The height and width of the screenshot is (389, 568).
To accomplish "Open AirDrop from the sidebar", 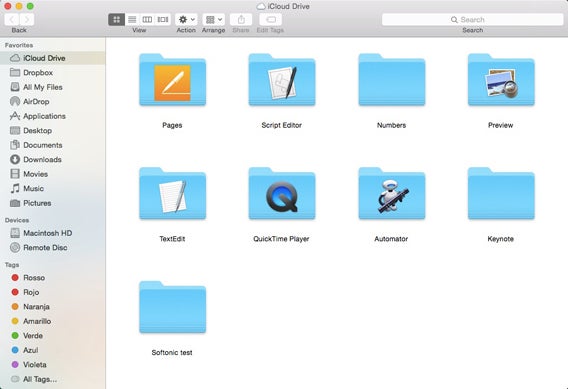I will pyautogui.click(x=53, y=101).
